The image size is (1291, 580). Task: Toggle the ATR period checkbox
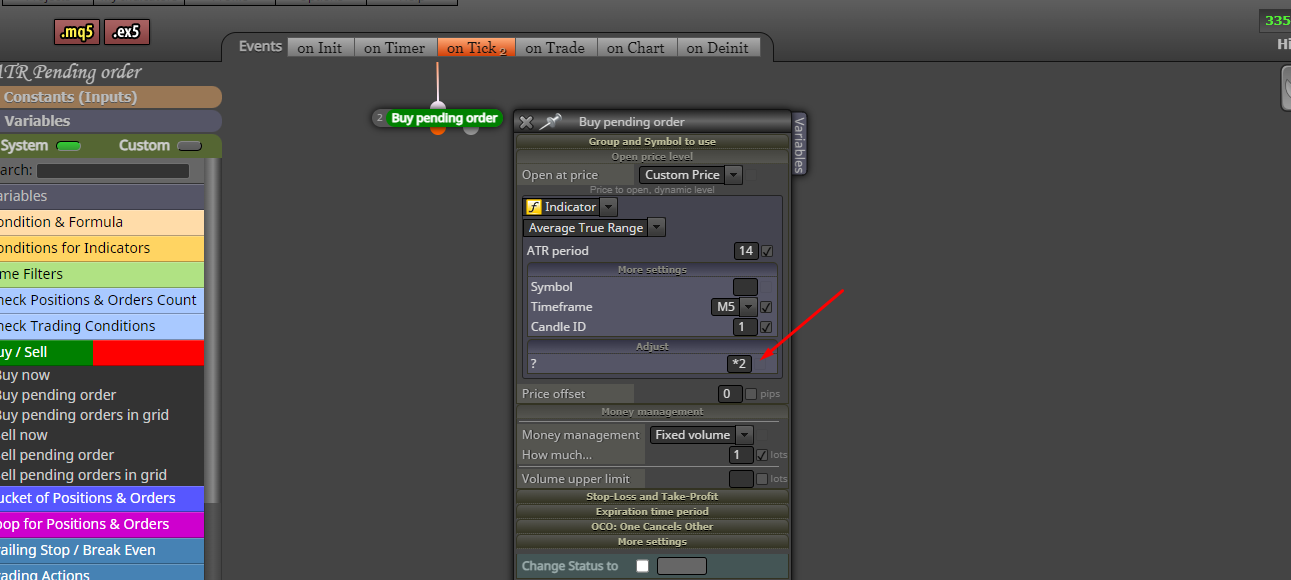click(767, 251)
